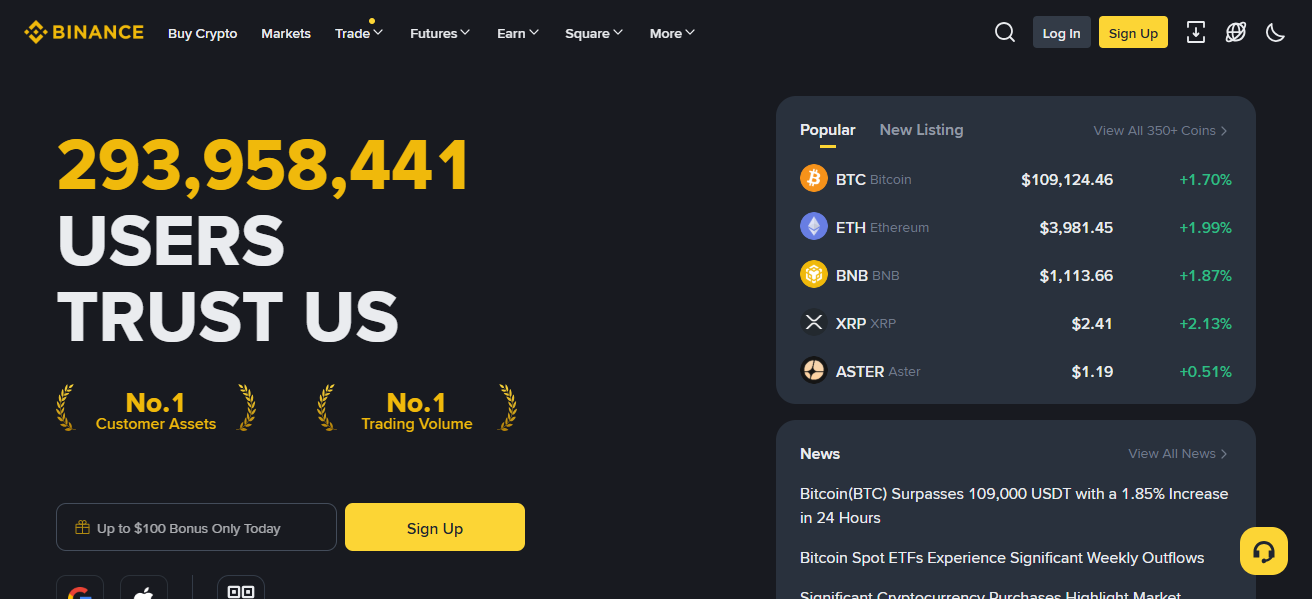The height and width of the screenshot is (599, 1312).
Task: Switch to the New Listing tab
Action: point(921,130)
